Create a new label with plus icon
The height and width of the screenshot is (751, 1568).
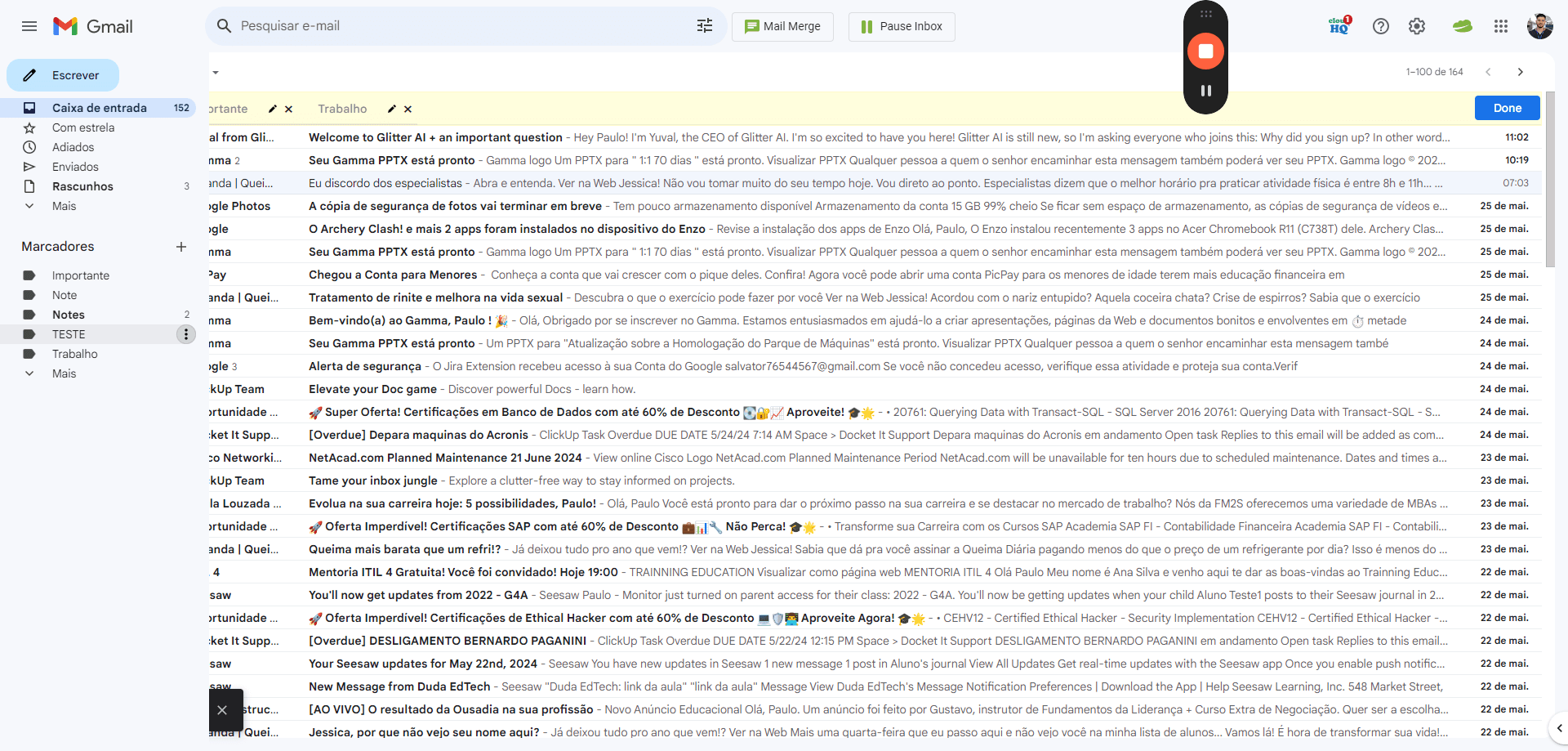181,247
